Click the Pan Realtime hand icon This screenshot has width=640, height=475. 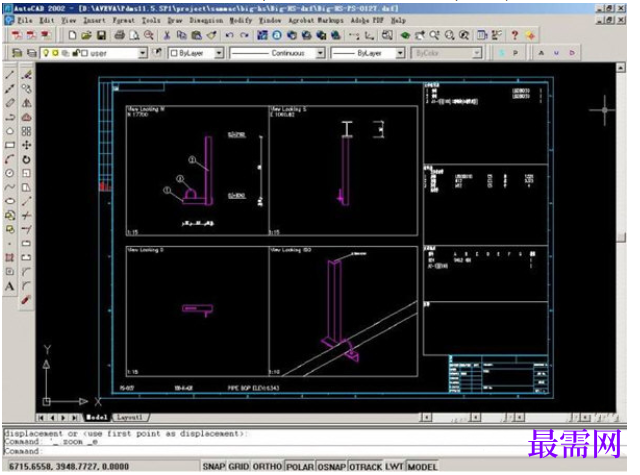pos(420,36)
